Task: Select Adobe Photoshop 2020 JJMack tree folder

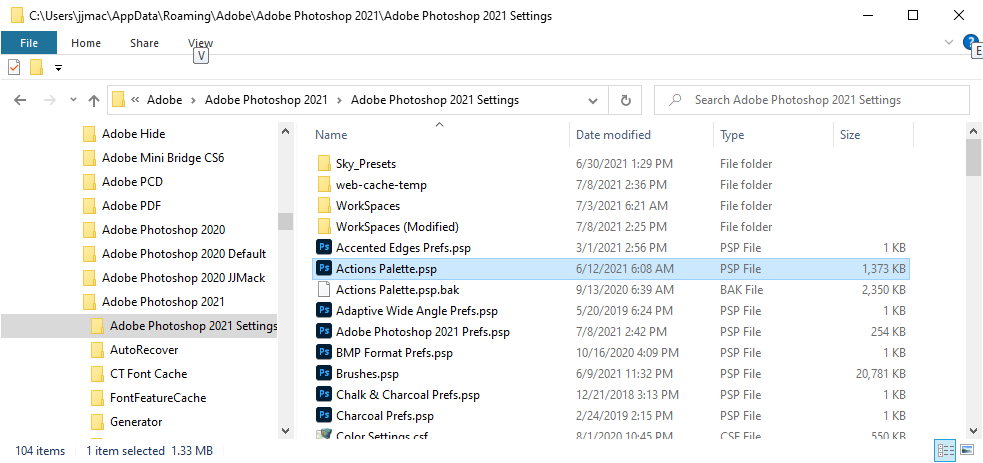Action: pos(174,278)
